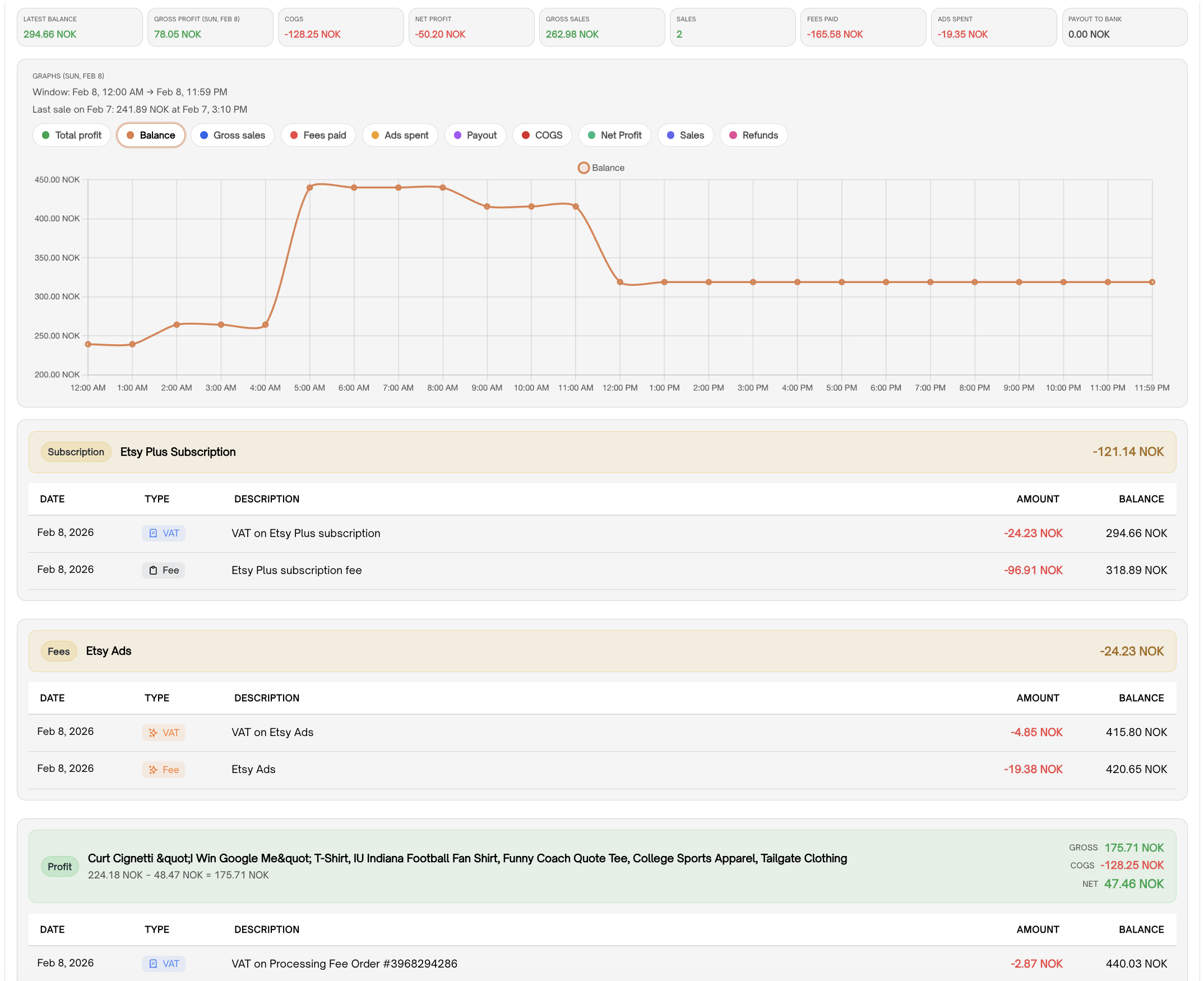This screenshot has height=981, width=1204.
Task: Enable the Gross sales graph series
Action: tap(232, 135)
